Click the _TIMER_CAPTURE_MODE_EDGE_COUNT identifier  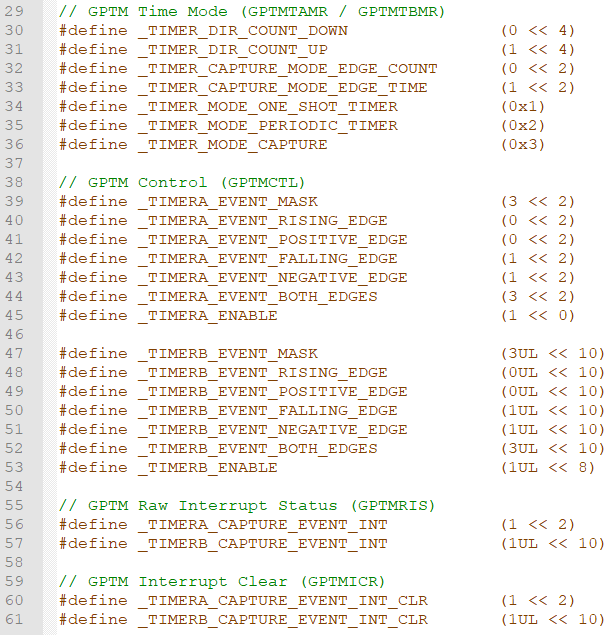tap(287, 68)
